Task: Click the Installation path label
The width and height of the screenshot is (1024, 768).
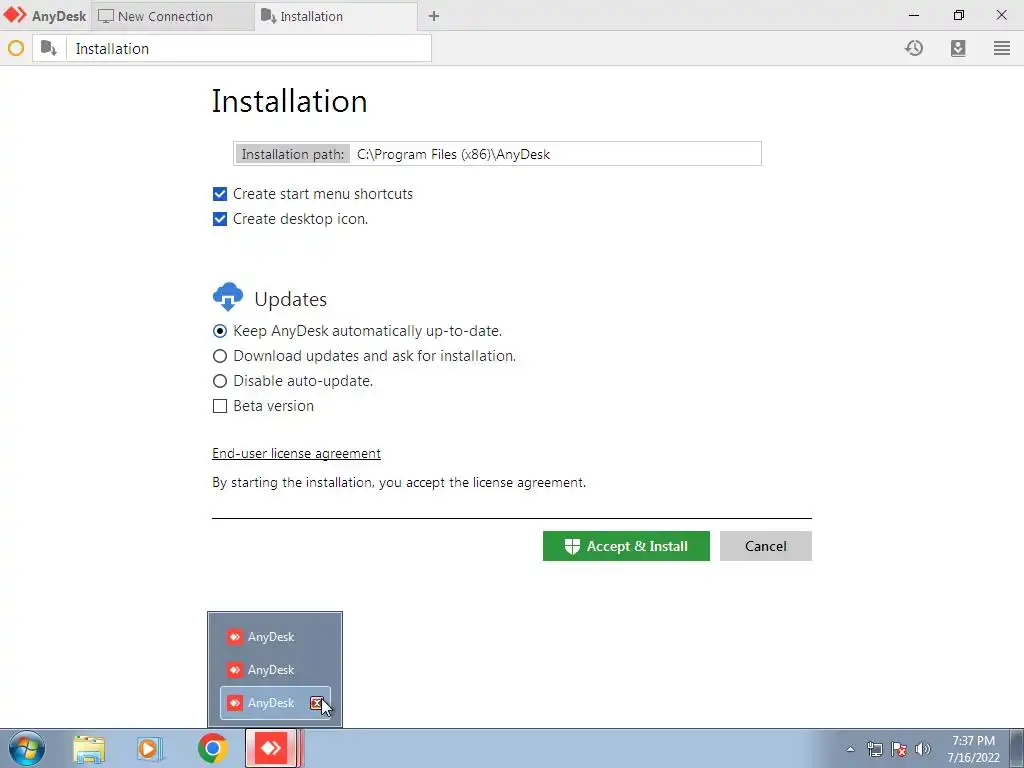Action: pos(293,154)
